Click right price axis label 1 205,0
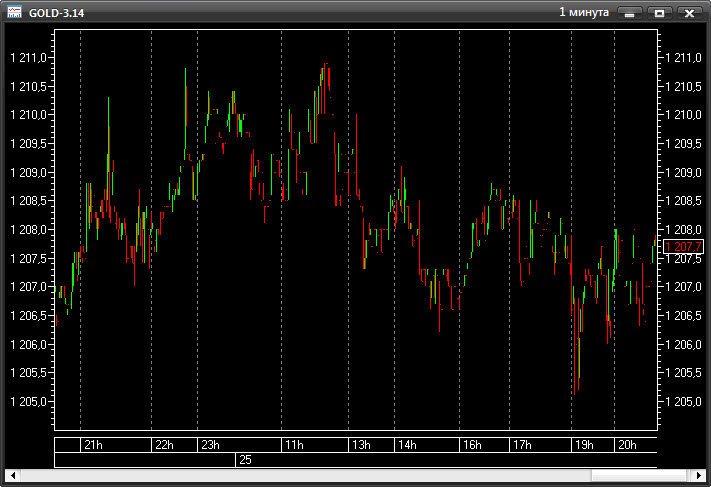This screenshot has width=711, height=487. (x=683, y=401)
